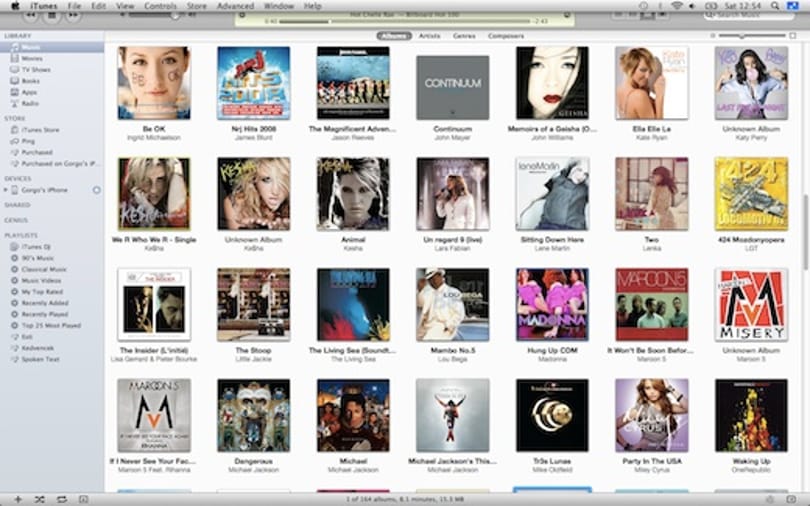Click the add playlist plus button

[18, 499]
